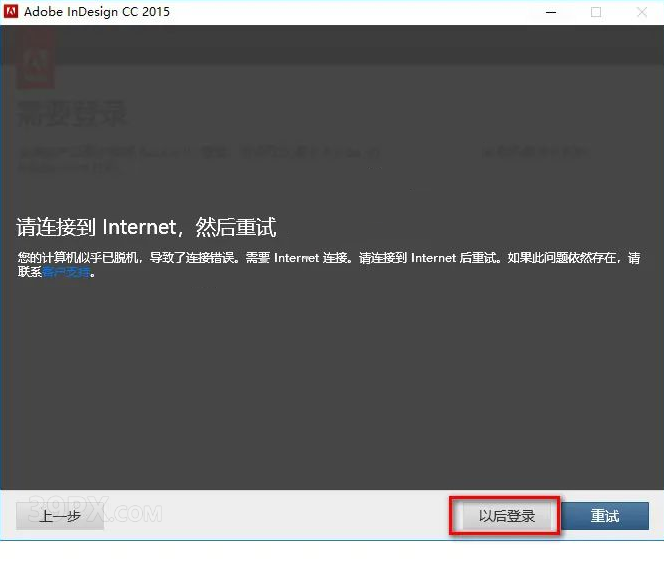
Task: Click the 重试 (retry) button
Action: 605,516
